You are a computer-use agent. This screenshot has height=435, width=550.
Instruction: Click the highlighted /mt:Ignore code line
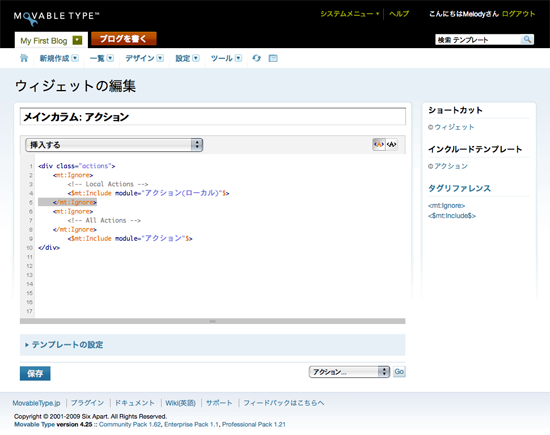click(68, 202)
